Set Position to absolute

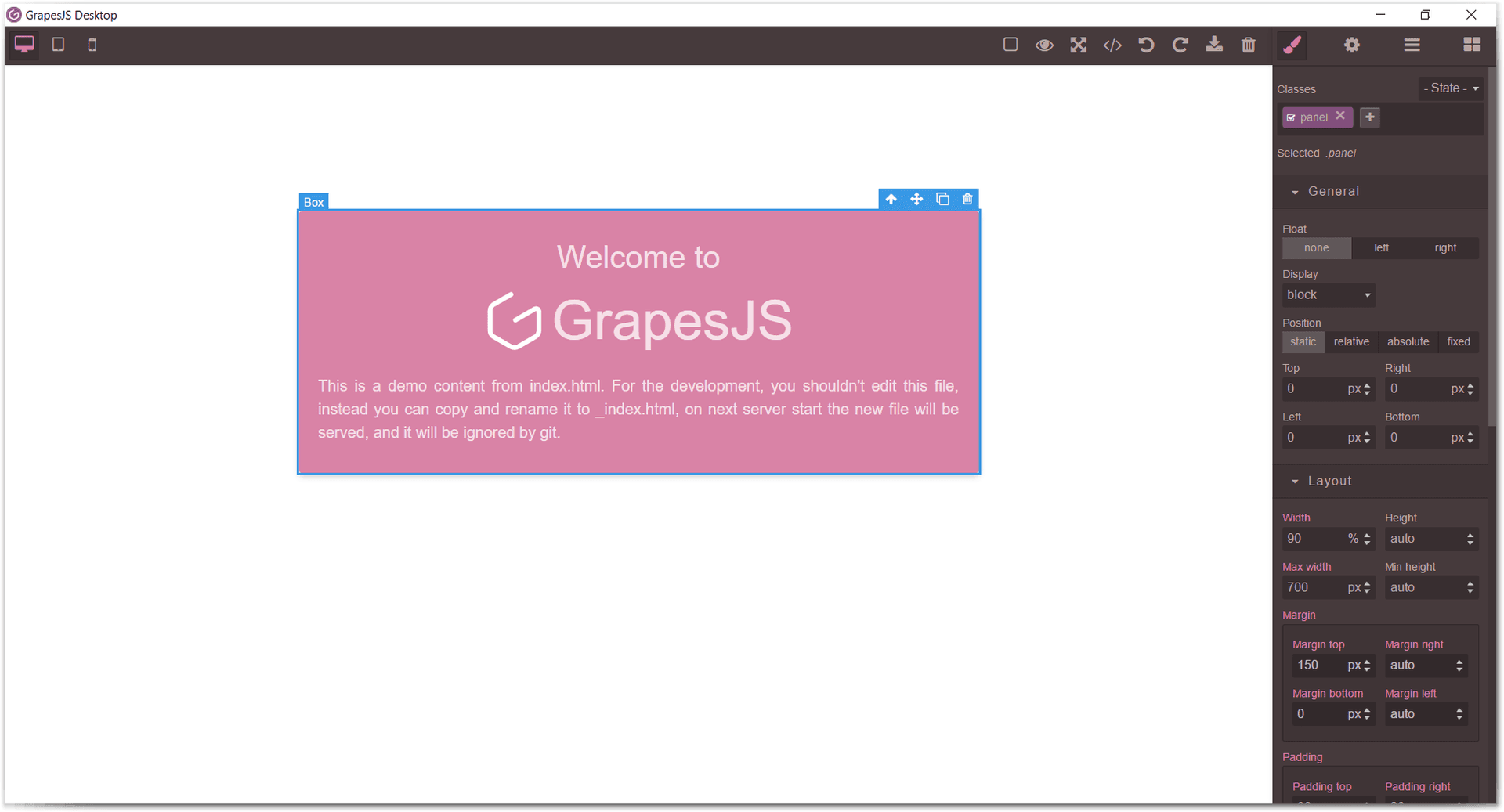coord(1408,342)
